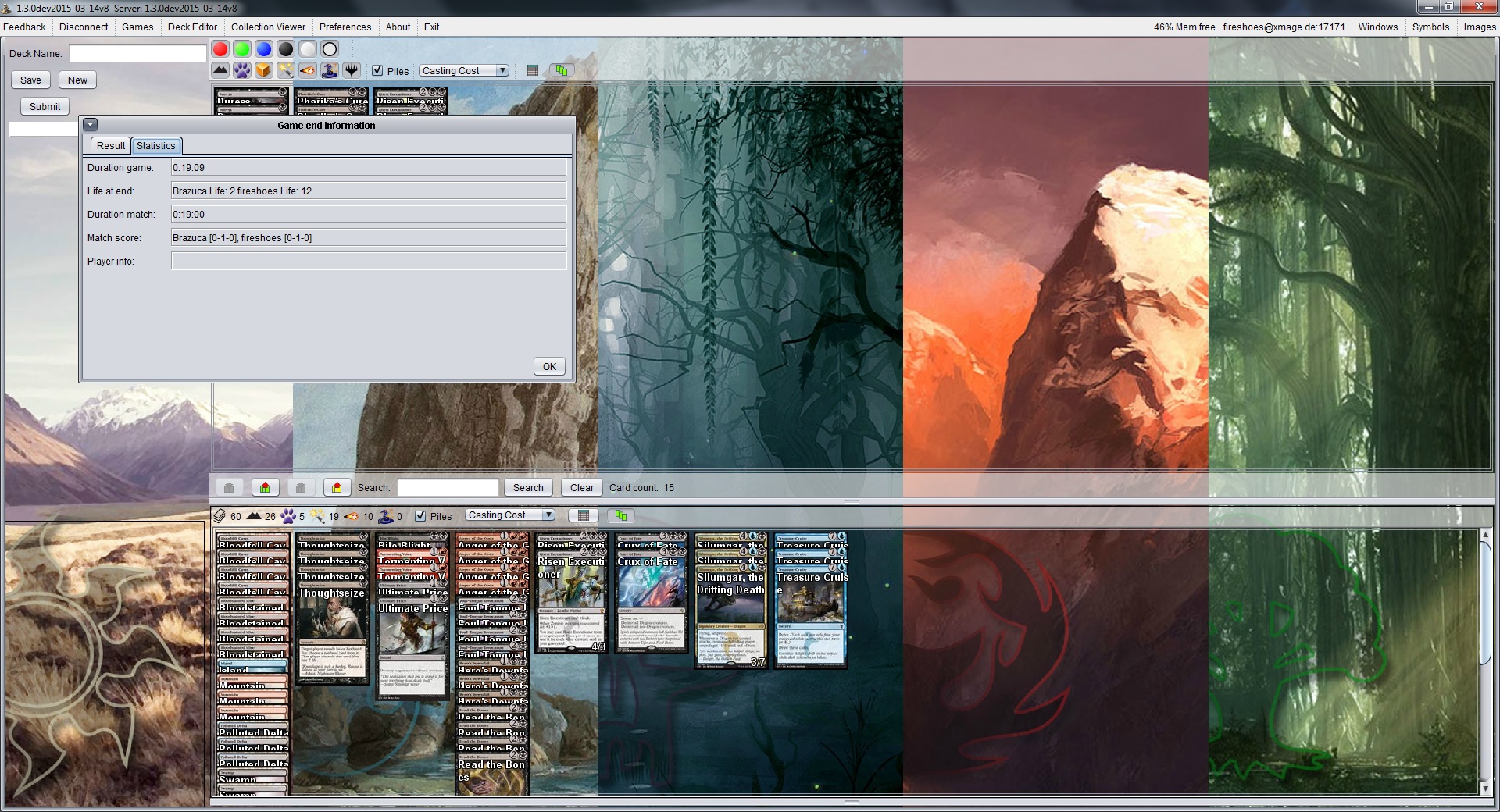Click the deck enchantment hat icon showing 0
Viewport: 1500px width, 812px height.
pos(386,516)
